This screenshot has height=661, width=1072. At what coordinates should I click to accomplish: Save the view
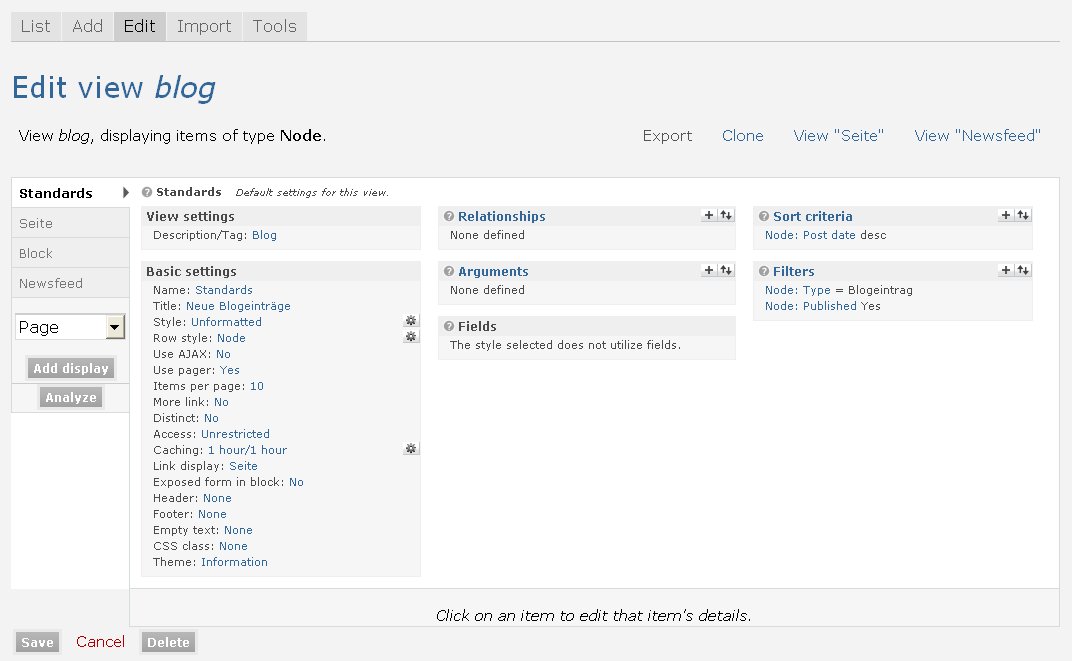point(37,642)
